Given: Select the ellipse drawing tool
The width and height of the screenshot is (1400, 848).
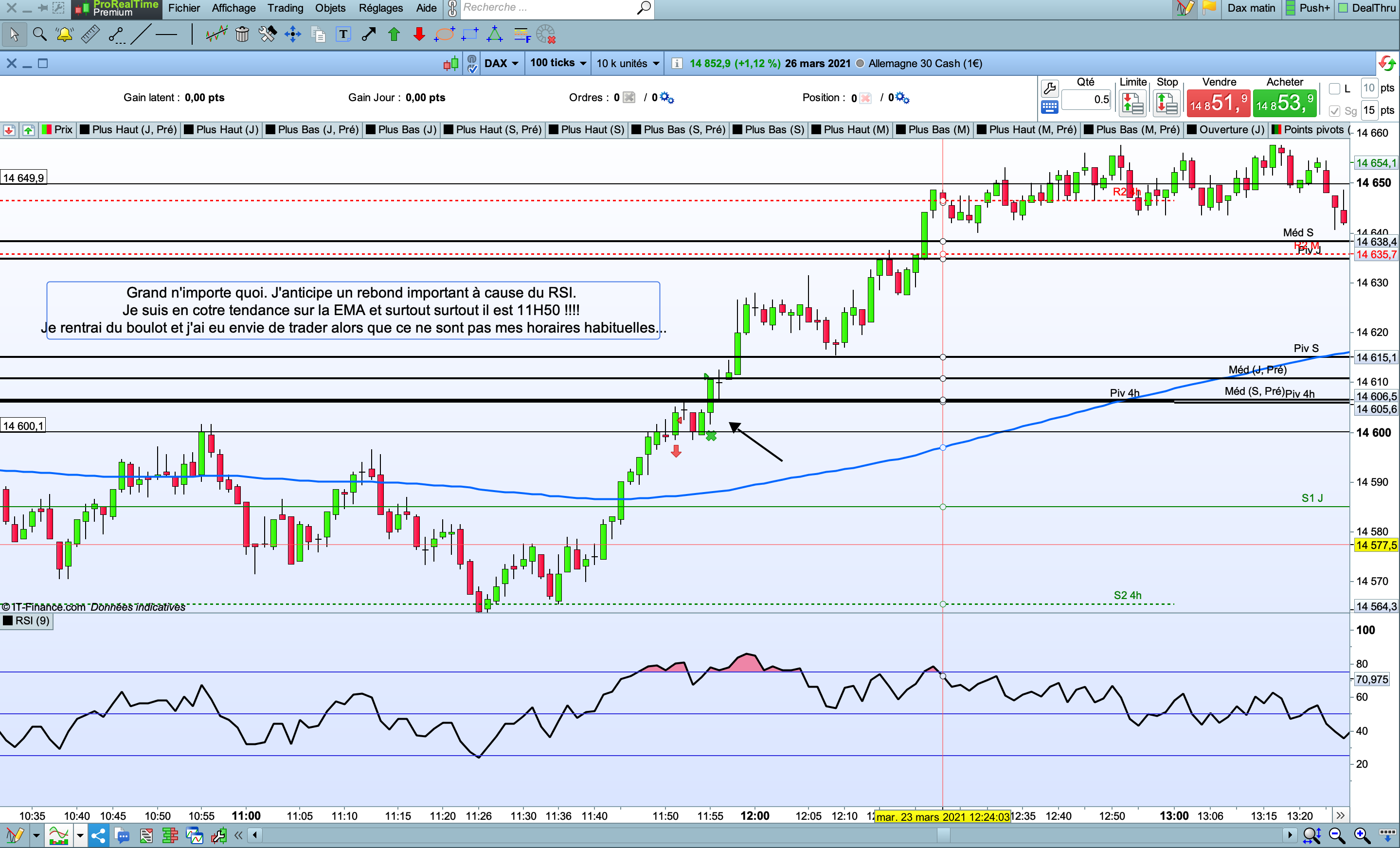Looking at the screenshot, I should (x=444, y=35).
